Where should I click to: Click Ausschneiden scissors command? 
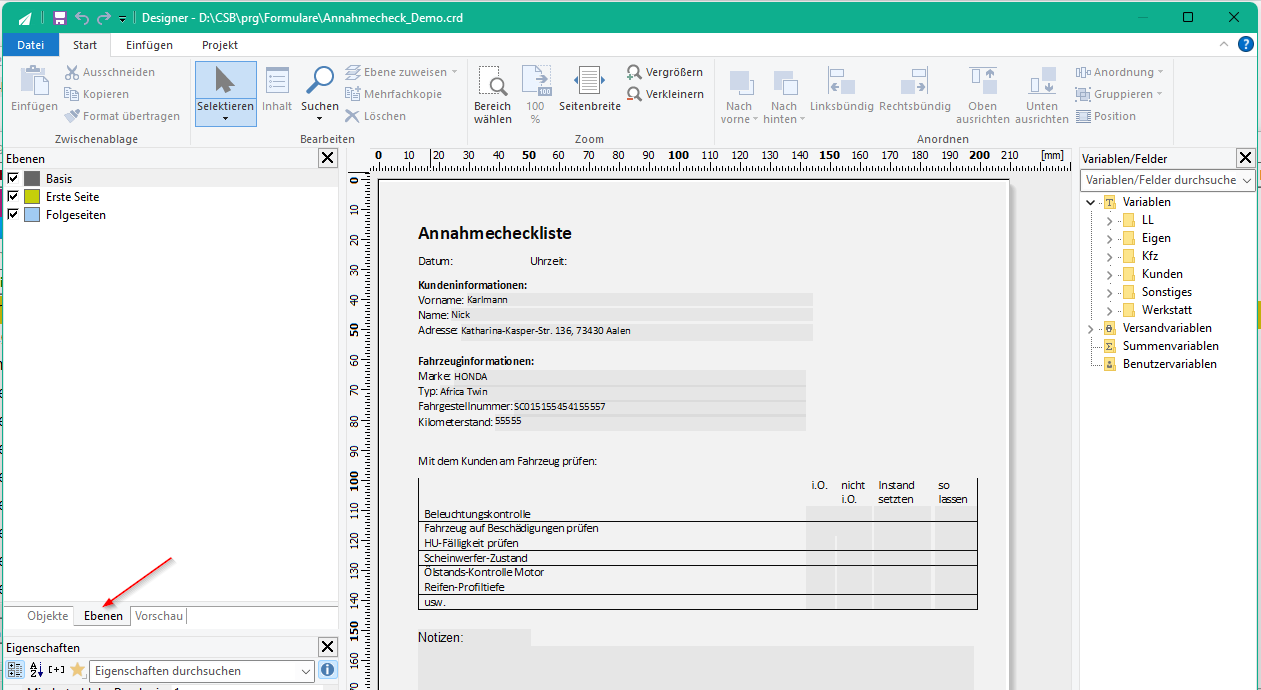[110, 72]
